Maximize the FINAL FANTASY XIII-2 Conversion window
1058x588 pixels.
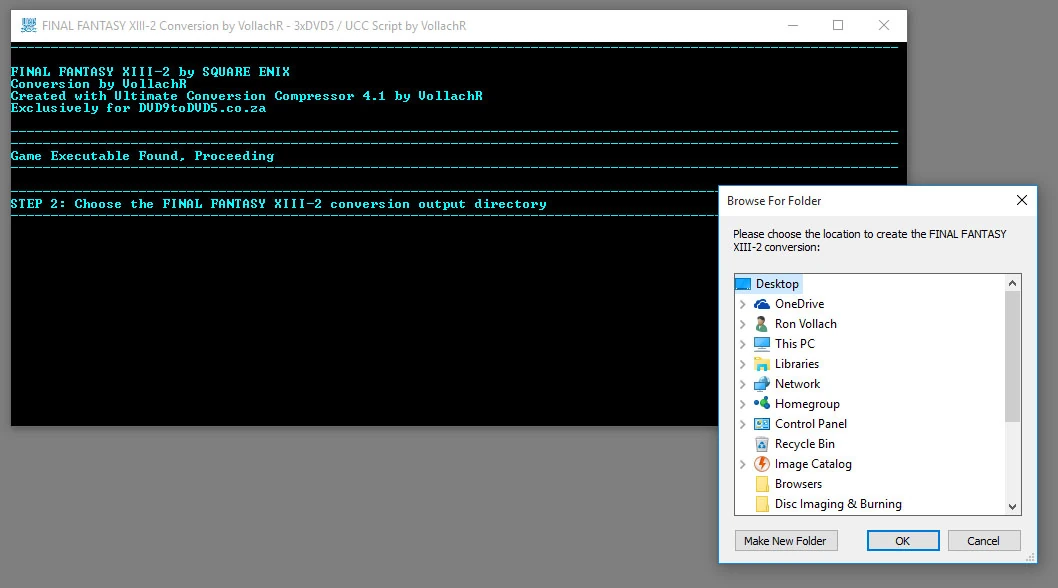[x=838, y=26]
